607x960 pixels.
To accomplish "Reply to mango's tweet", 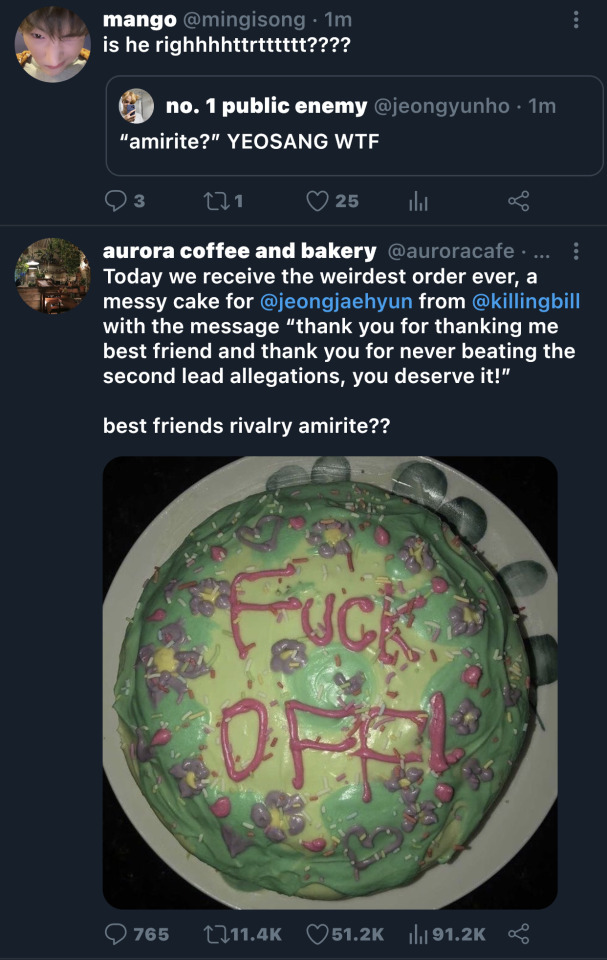I will tap(117, 201).
